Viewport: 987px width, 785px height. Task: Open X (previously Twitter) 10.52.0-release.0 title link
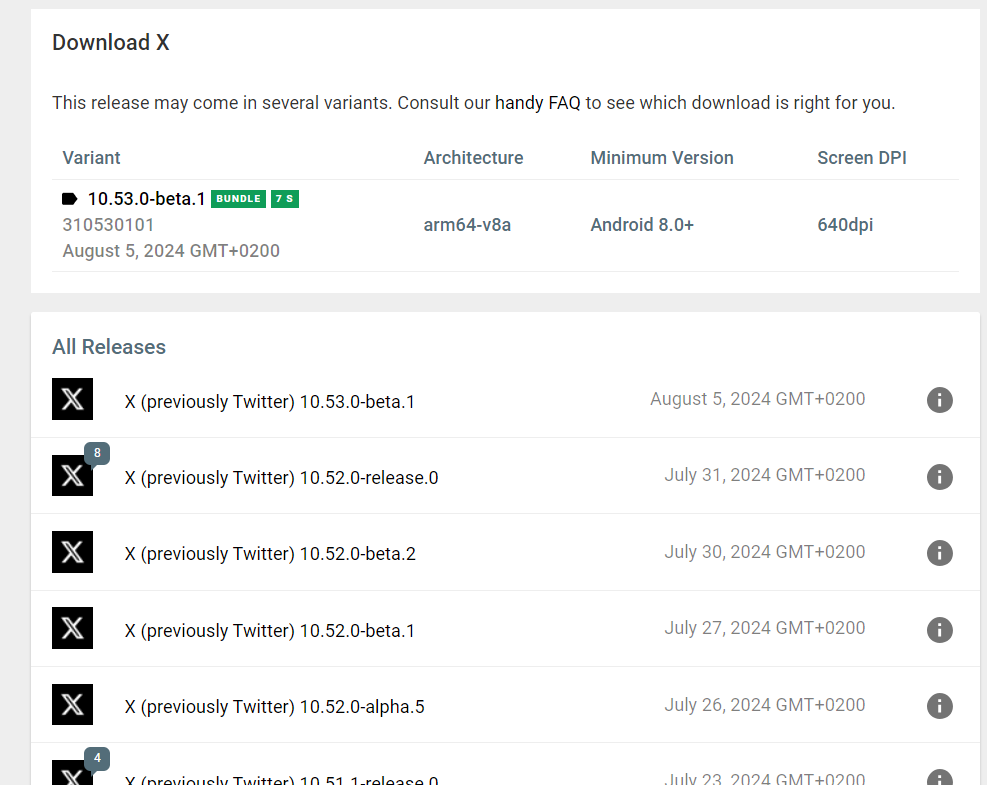[281, 478]
